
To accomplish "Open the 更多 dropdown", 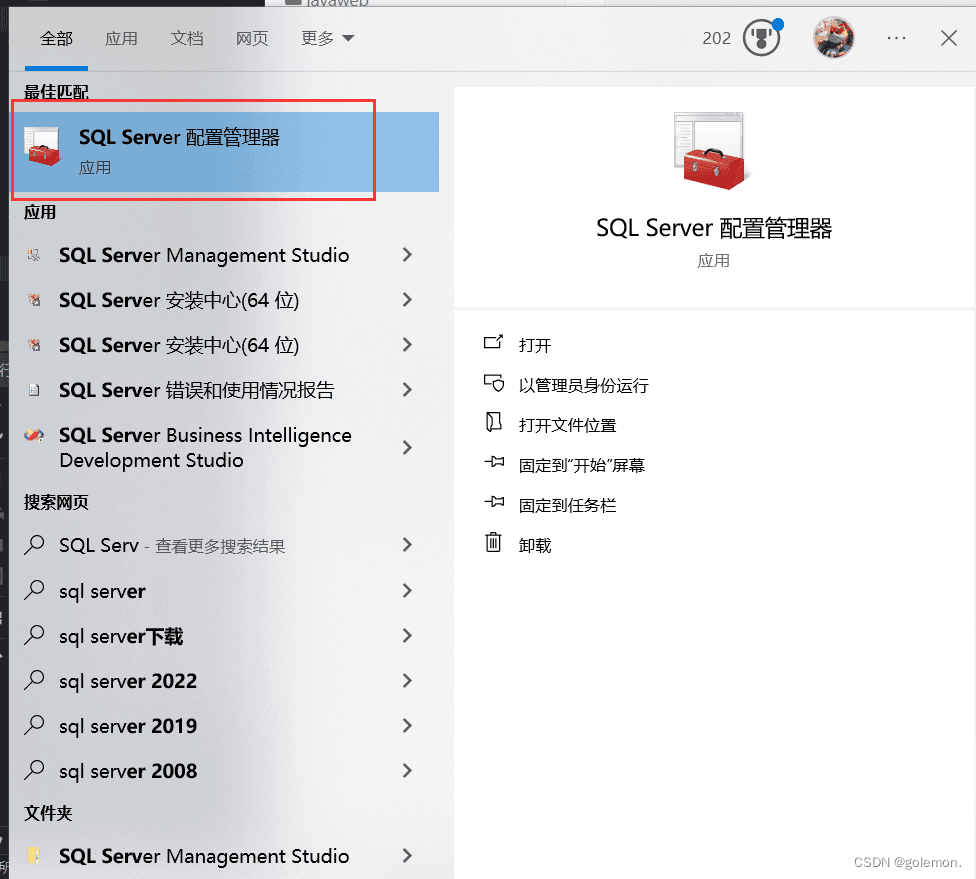I will point(327,39).
